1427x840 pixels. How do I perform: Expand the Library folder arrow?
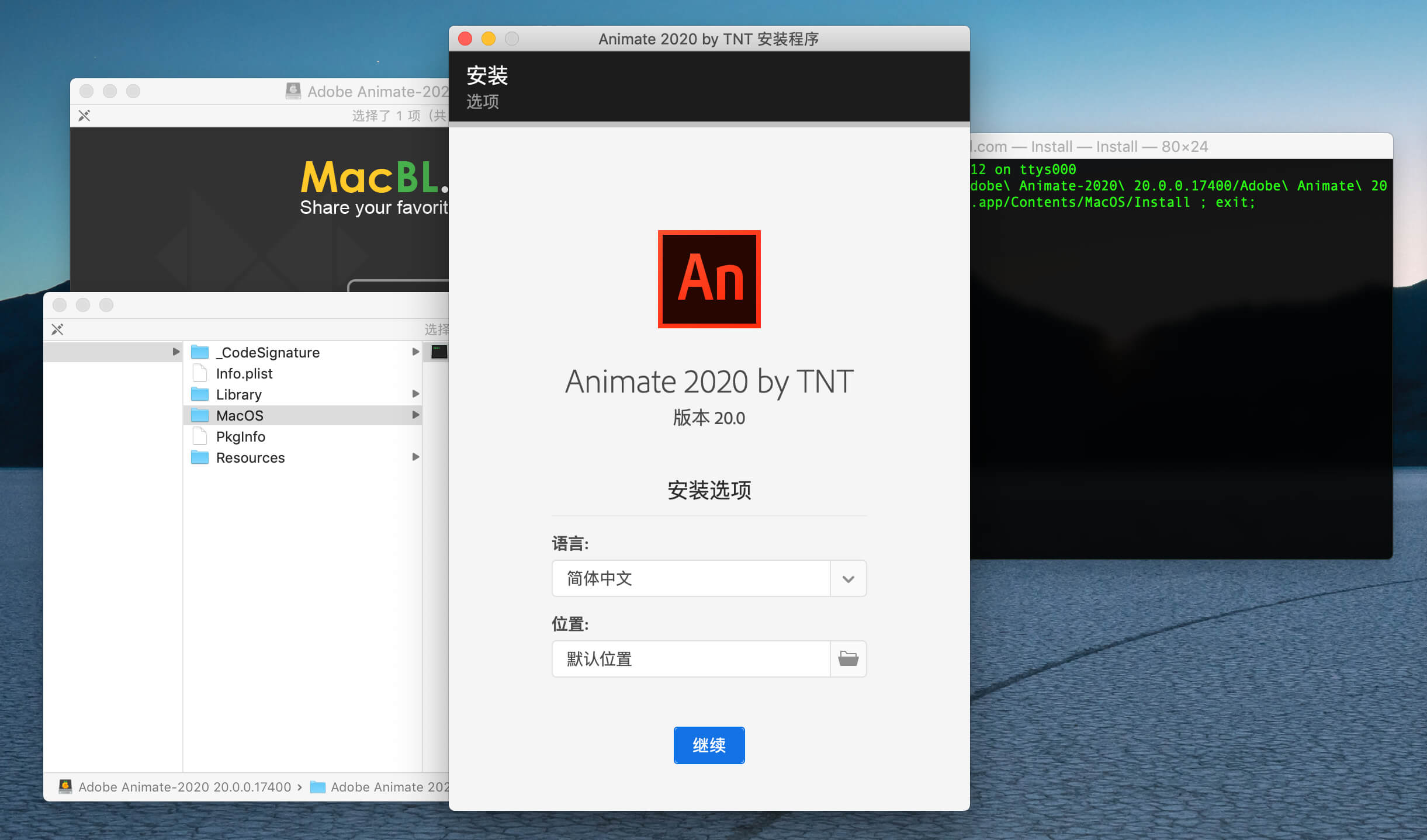coord(415,394)
